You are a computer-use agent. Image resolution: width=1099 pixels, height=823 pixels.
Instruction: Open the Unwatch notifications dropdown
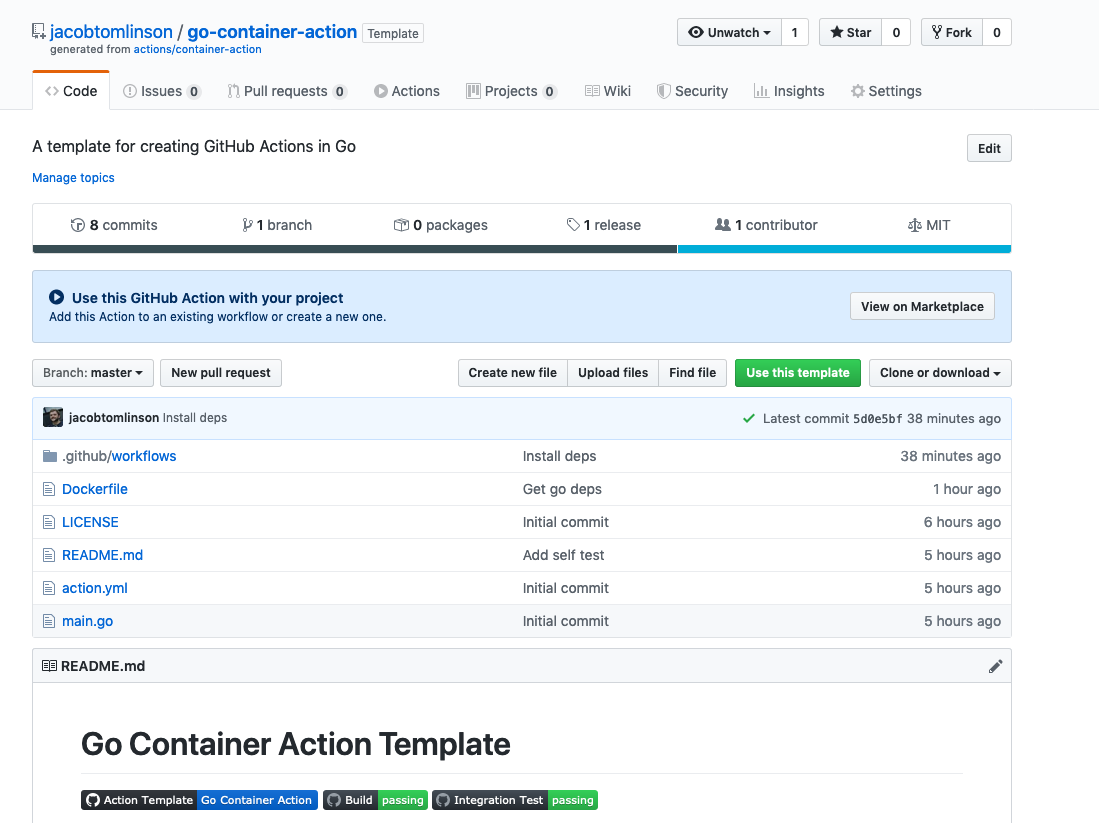[729, 33]
